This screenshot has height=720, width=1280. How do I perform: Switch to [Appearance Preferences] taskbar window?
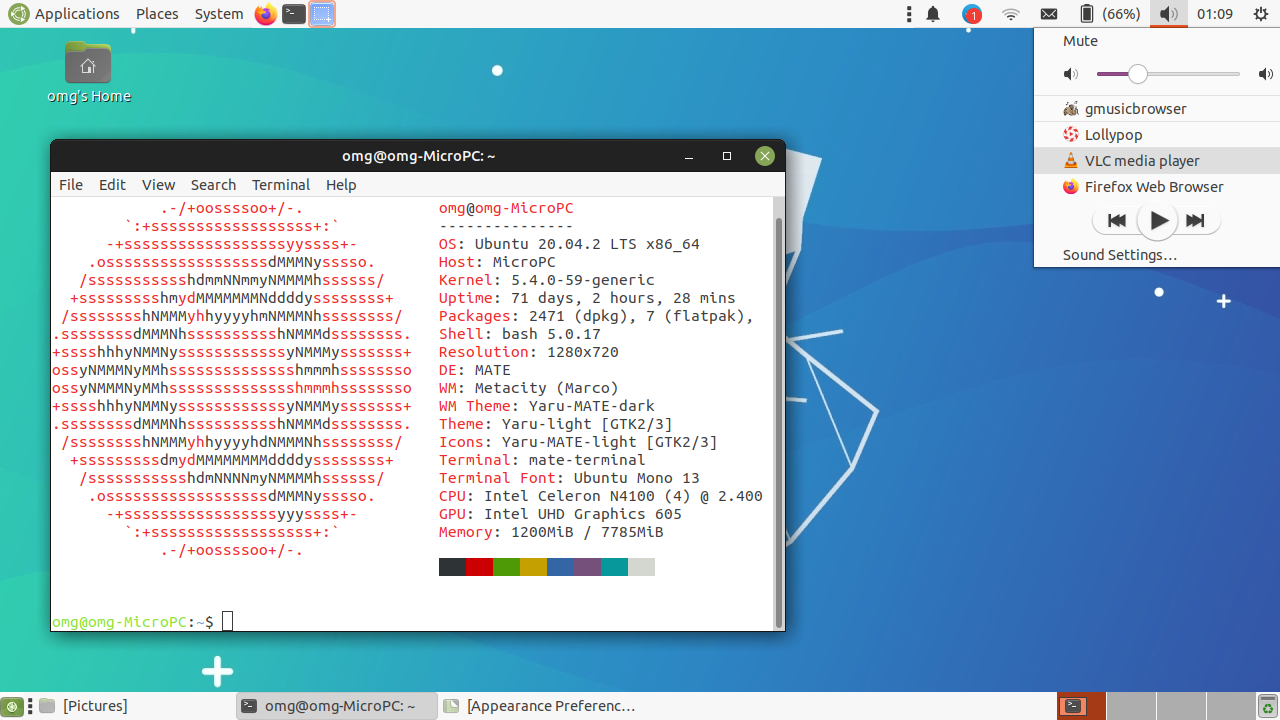pos(539,706)
